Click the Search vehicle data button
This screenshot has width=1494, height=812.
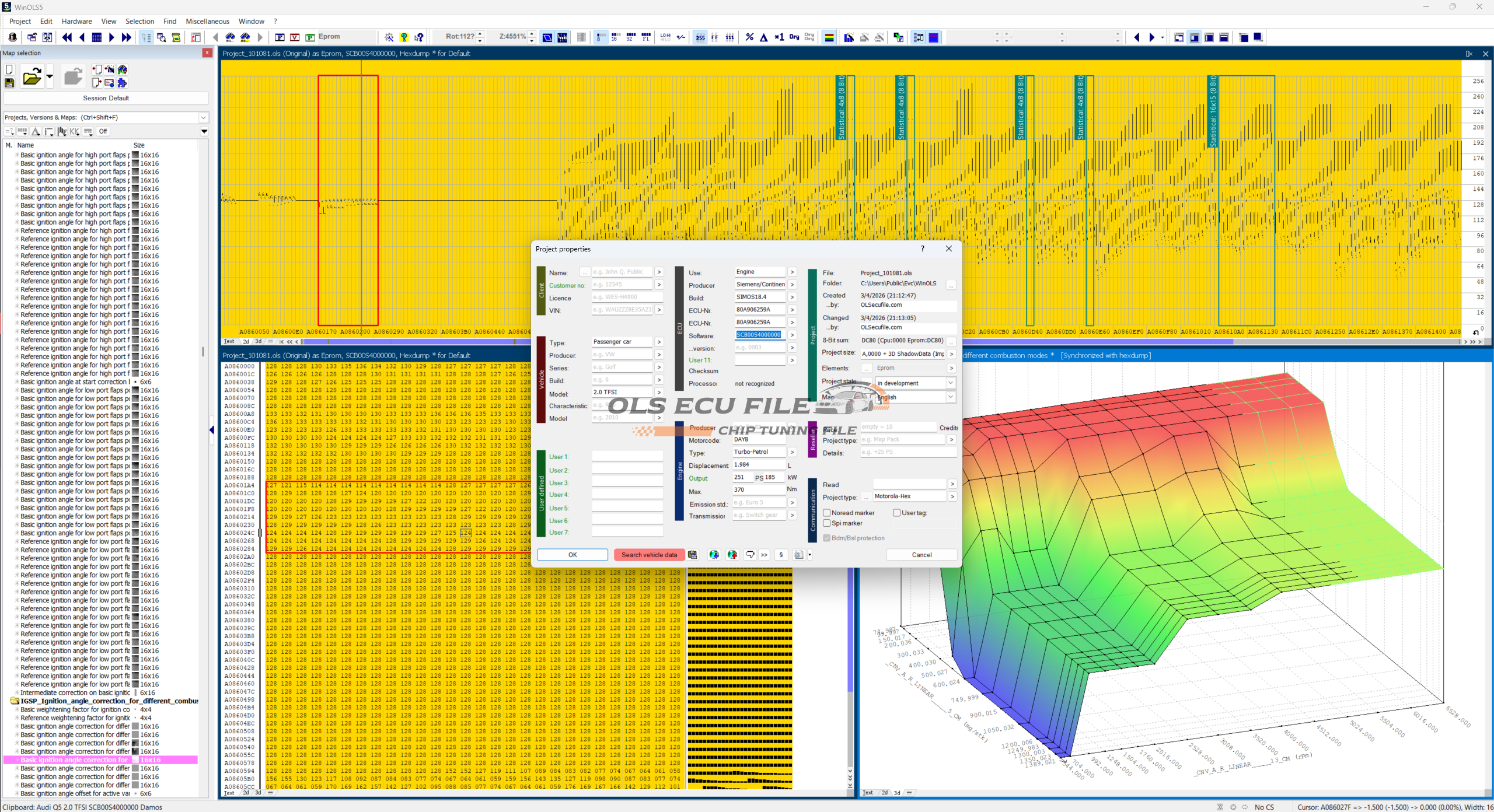click(x=649, y=555)
